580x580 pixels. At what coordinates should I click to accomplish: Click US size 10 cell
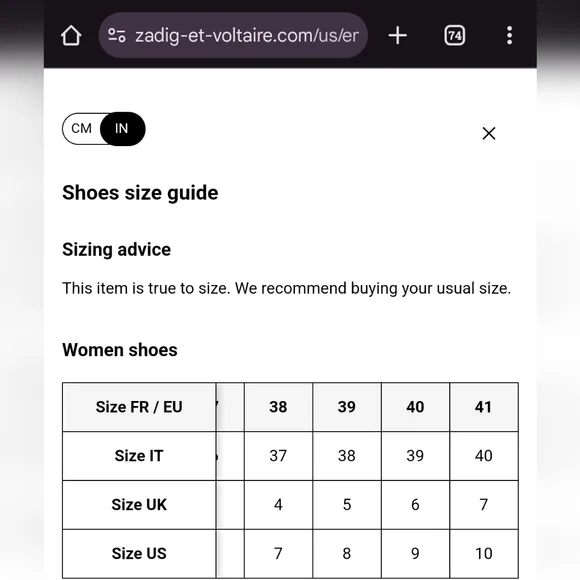coord(483,553)
